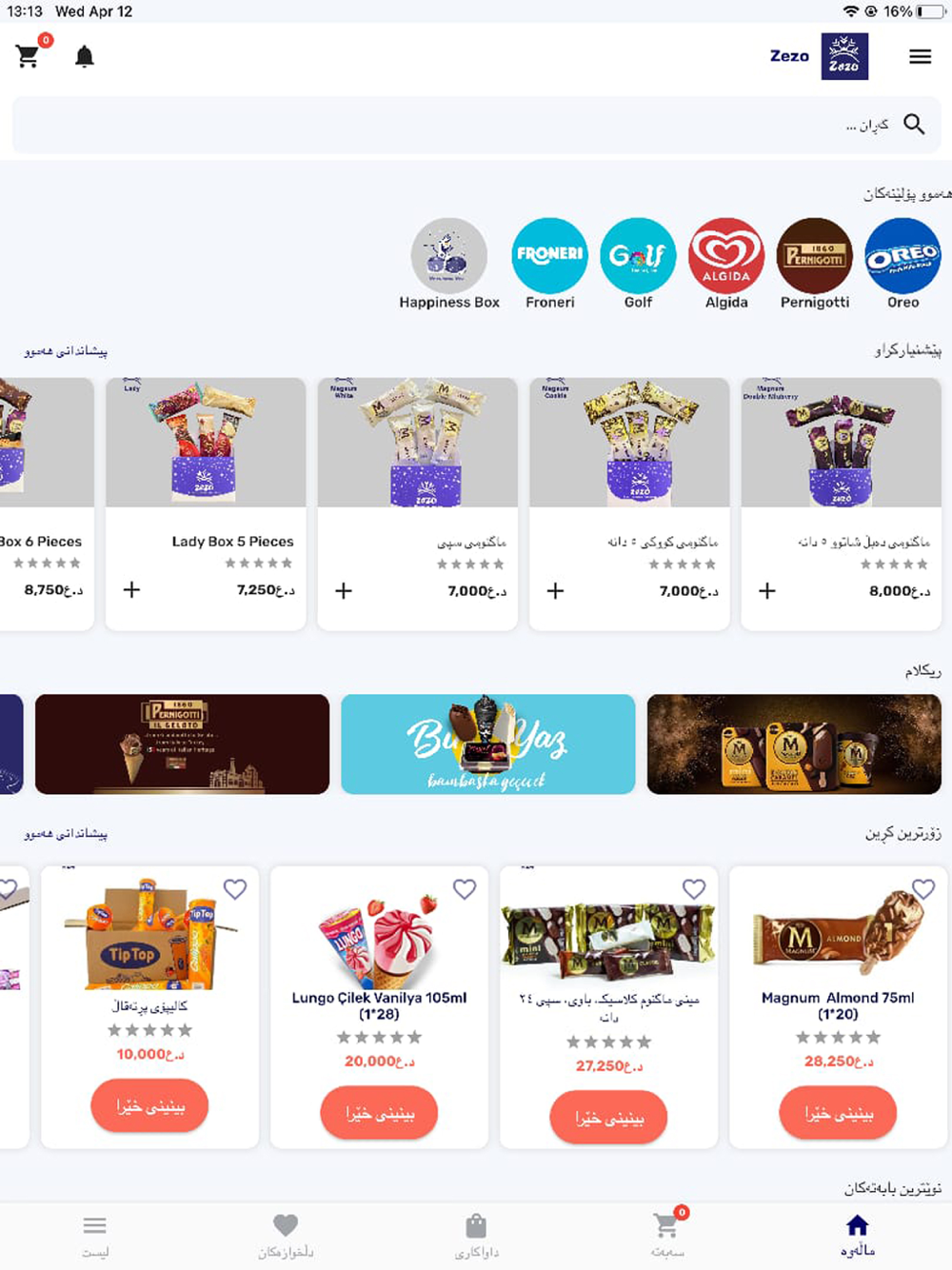Screen dimensions: 952x1270
Task: Open the shopping cart icon at top
Action: pyautogui.click(x=29, y=56)
